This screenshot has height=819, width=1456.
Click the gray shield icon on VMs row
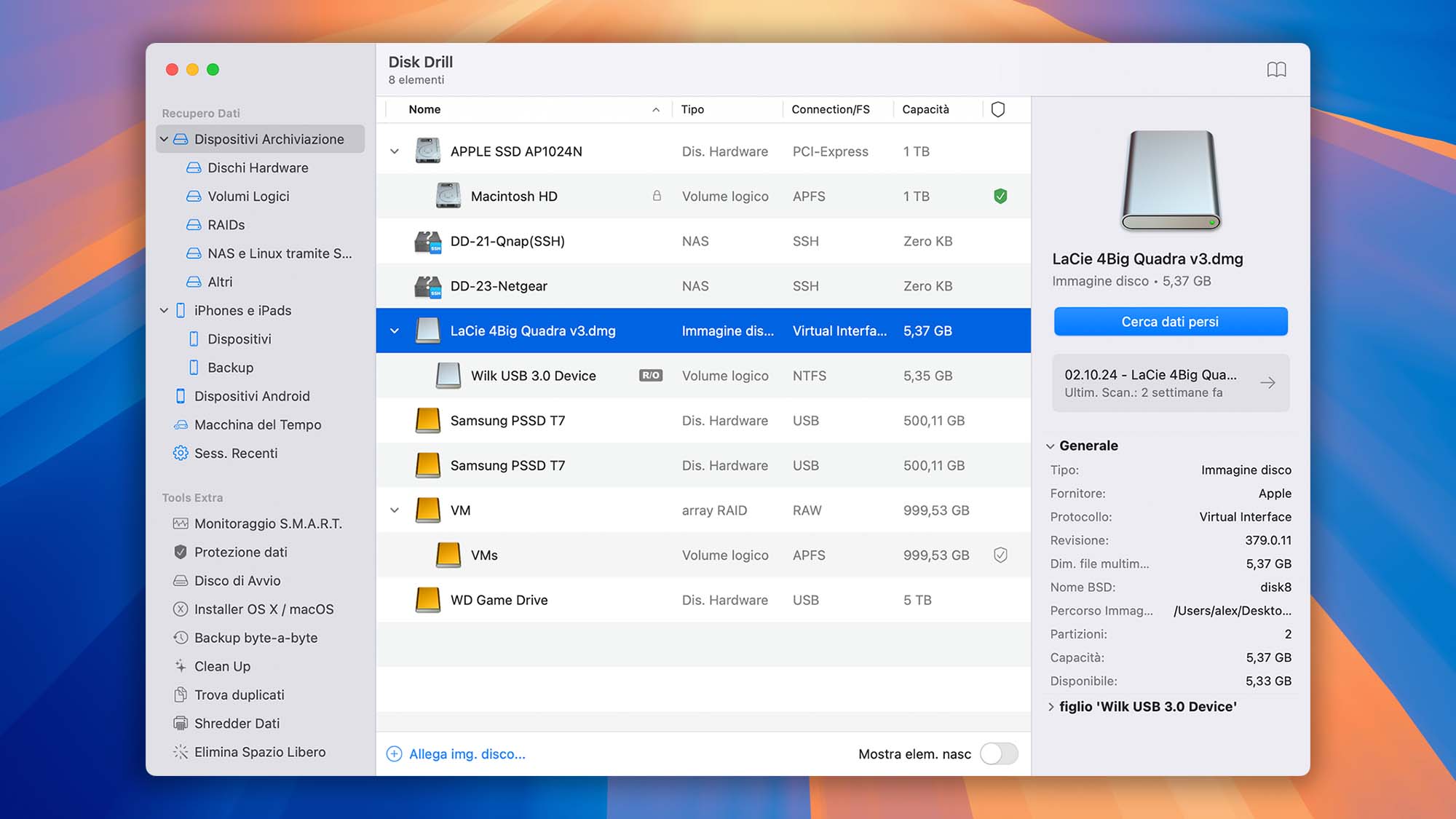point(1000,555)
